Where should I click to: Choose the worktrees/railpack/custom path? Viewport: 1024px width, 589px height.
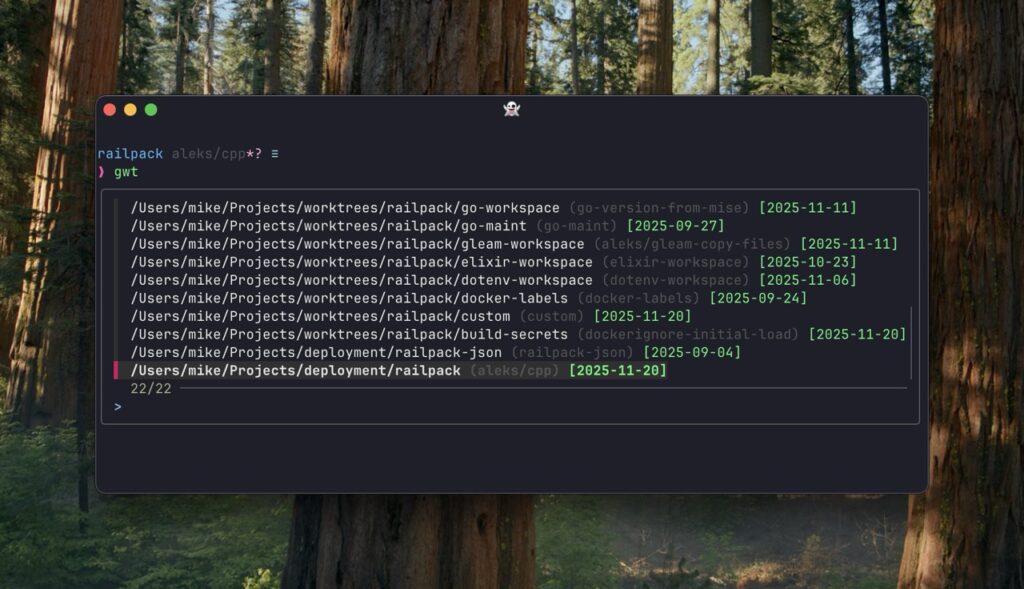[320, 316]
